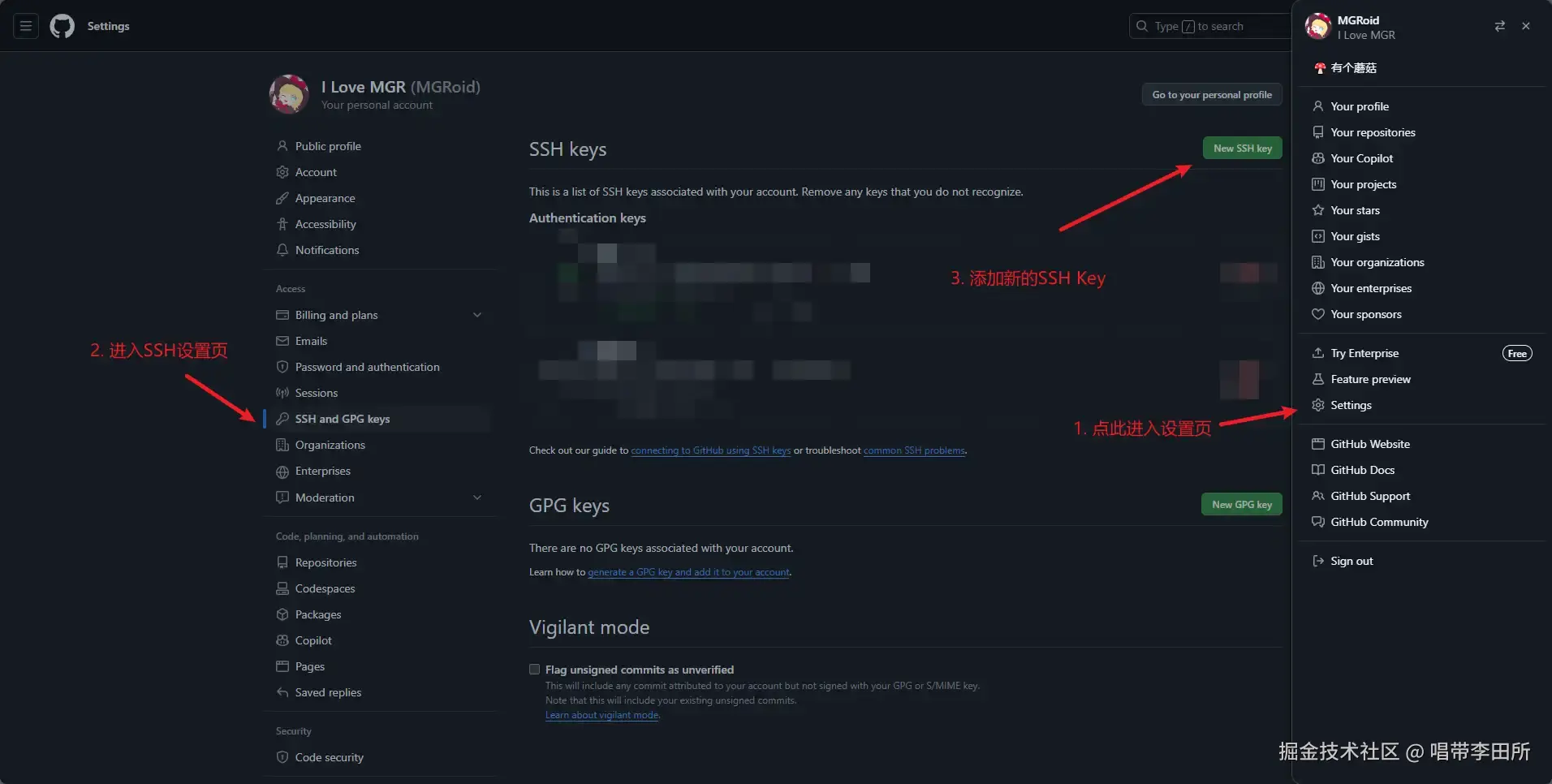The width and height of the screenshot is (1552, 784).
Task: Open Appearance settings
Action: pyautogui.click(x=325, y=198)
